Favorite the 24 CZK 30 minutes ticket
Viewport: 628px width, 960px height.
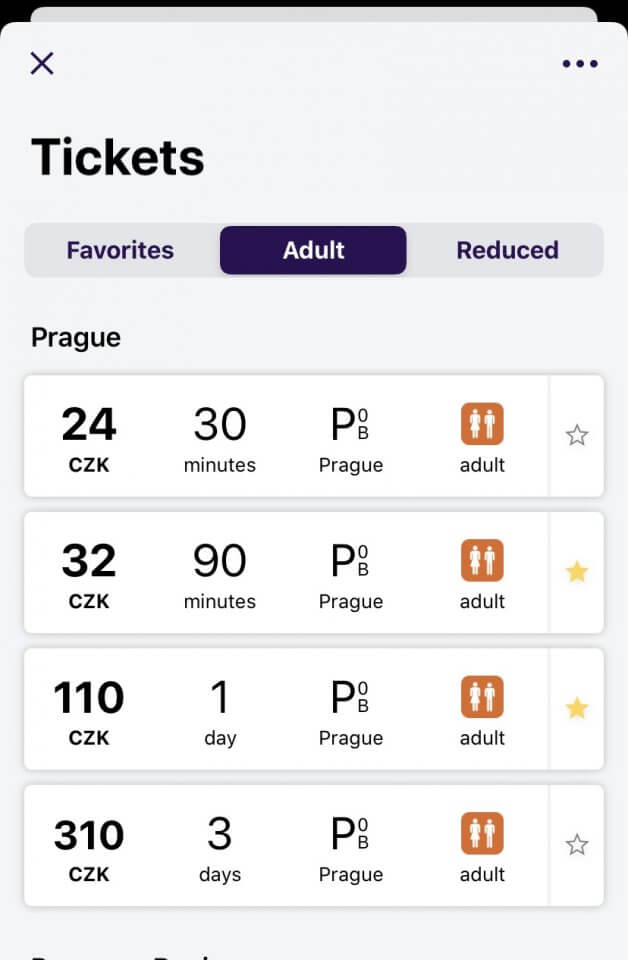coord(577,435)
